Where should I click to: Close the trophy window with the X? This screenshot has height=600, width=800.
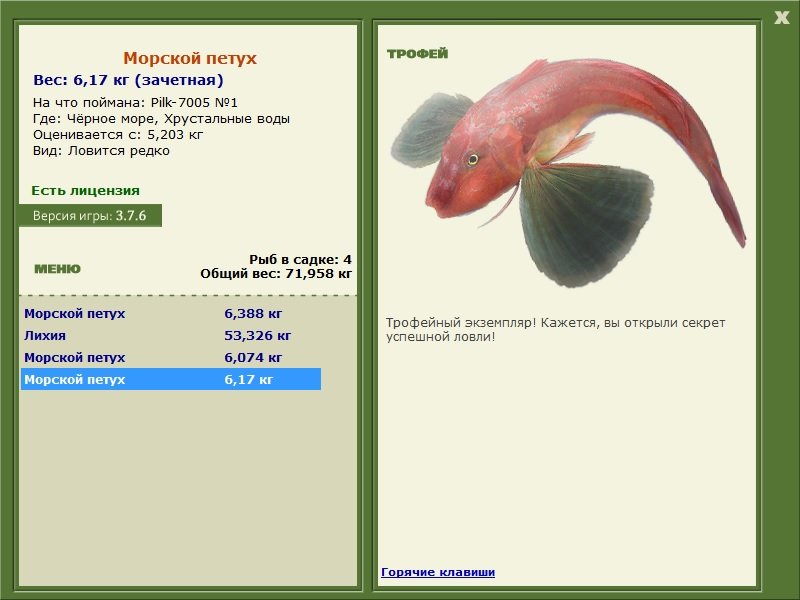click(x=781, y=15)
